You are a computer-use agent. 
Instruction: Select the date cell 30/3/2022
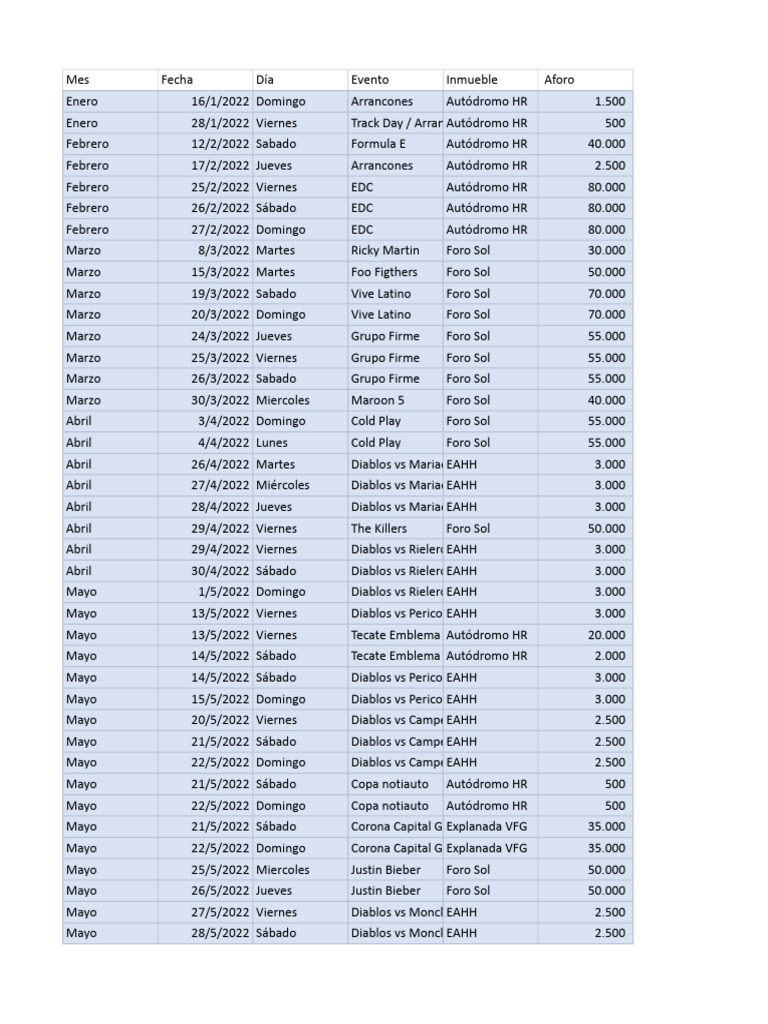205,400
